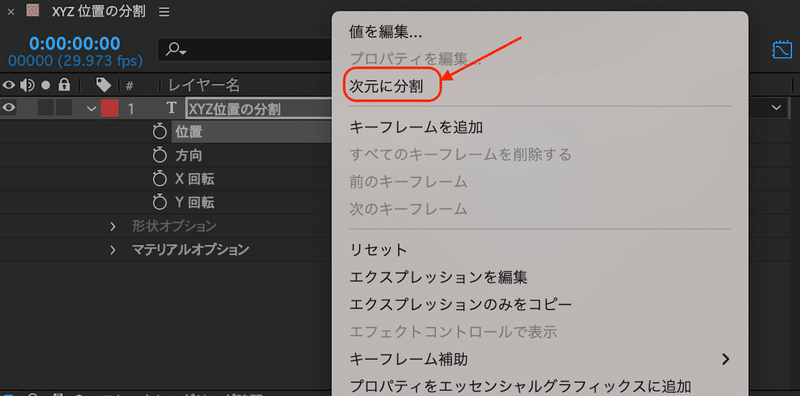Screen dimensions: 800x396
Task: Select キーフレーム補助 menu entry
Action: (408, 359)
